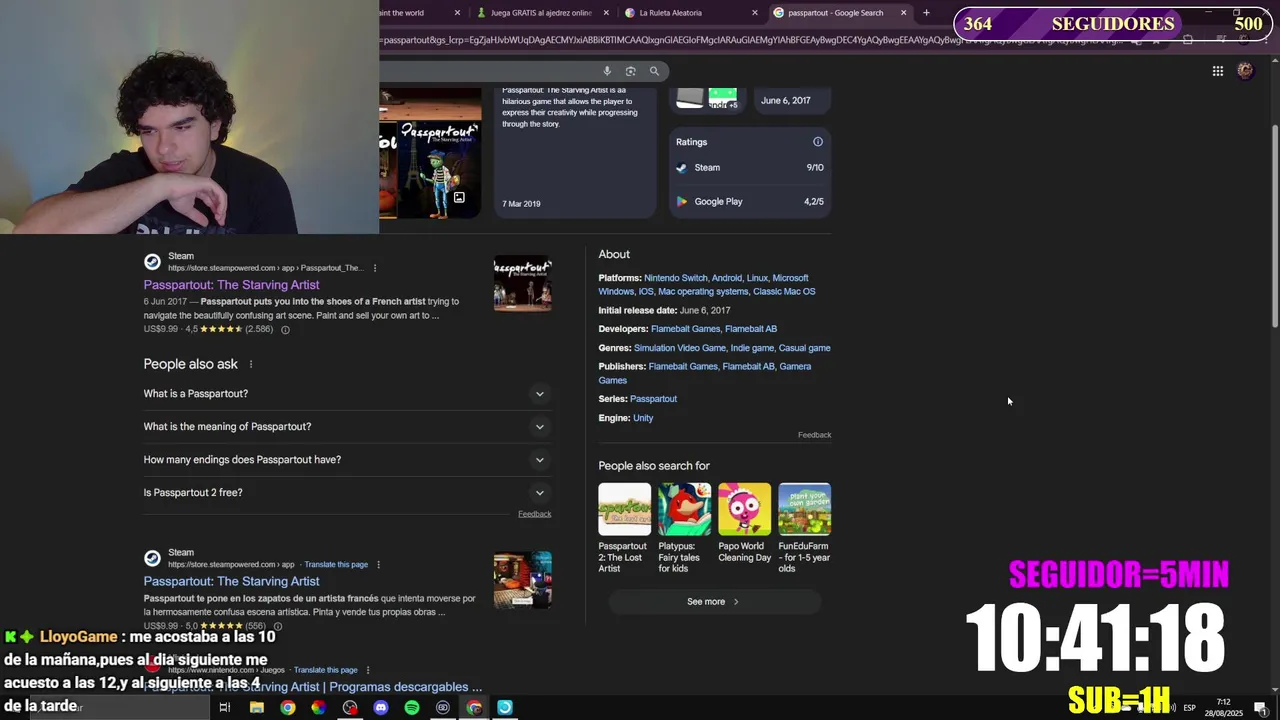Screen dimensions: 1280x720
Task: Click Translate this page on Steam result
Action: point(336,565)
